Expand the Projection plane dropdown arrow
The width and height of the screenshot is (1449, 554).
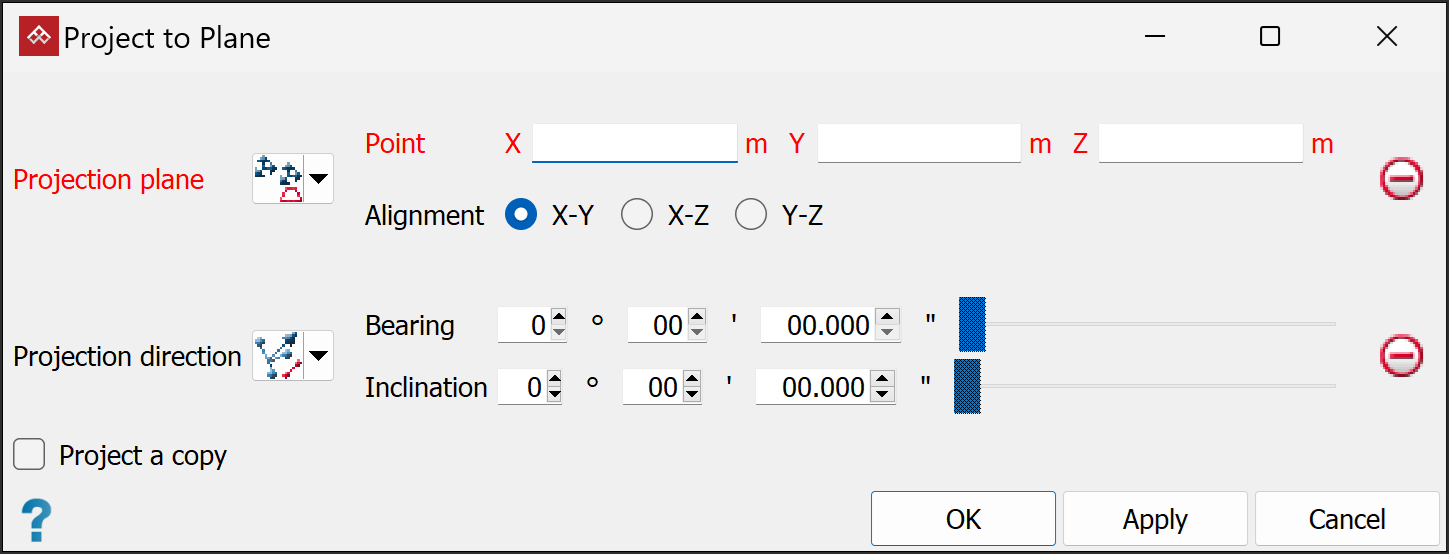tap(319, 179)
